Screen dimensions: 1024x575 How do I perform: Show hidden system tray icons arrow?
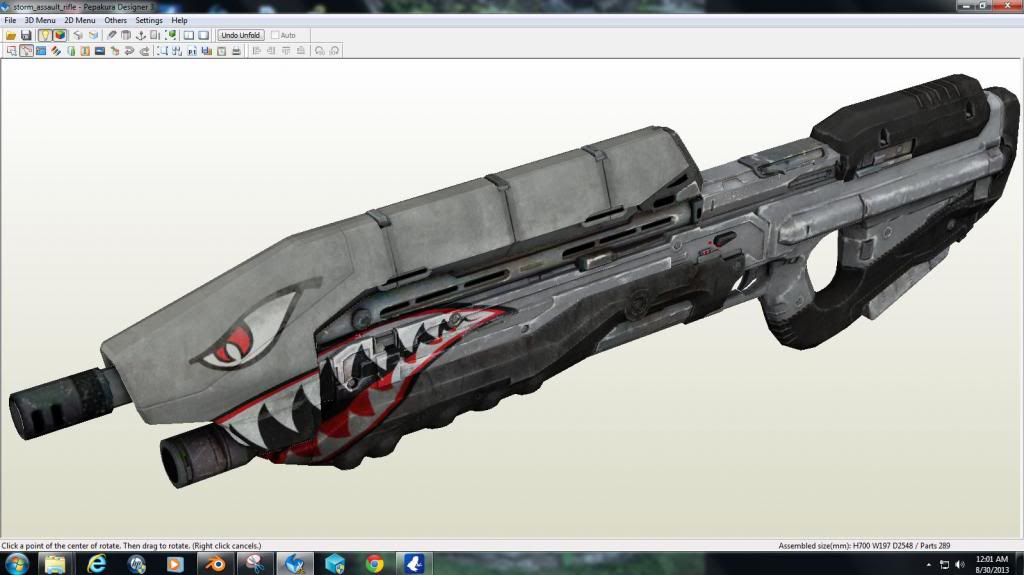click(x=929, y=565)
